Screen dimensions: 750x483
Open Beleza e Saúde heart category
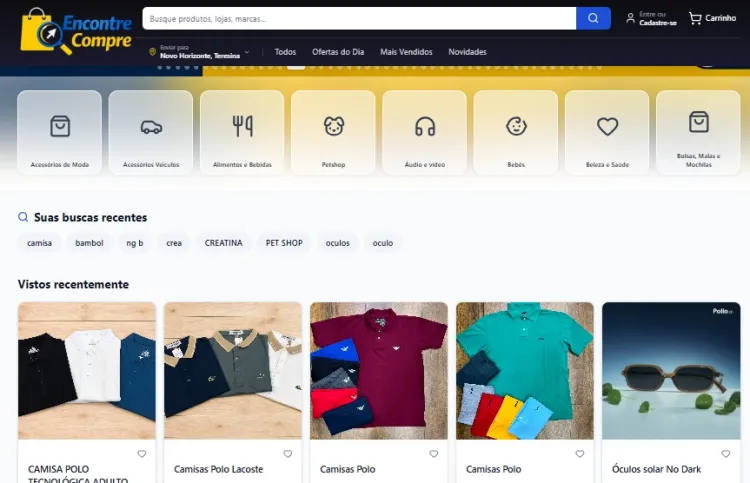tap(607, 132)
